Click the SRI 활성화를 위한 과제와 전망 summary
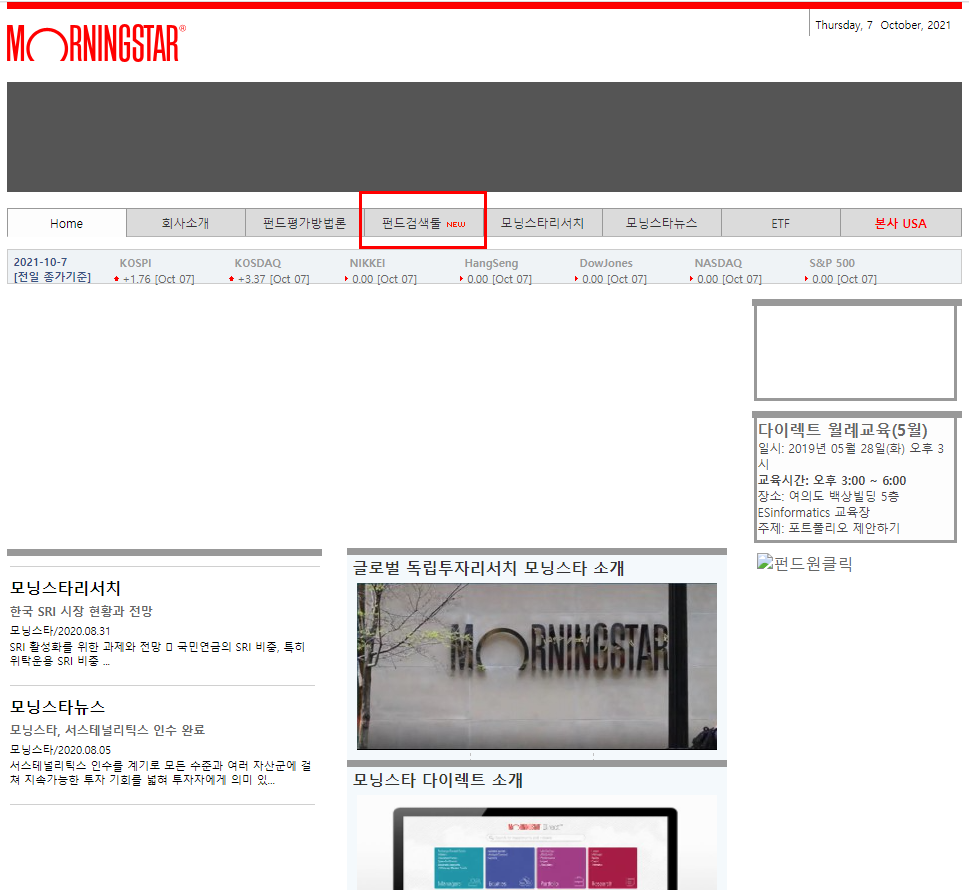Viewport: 969px width, 890px height. (158, 654)
